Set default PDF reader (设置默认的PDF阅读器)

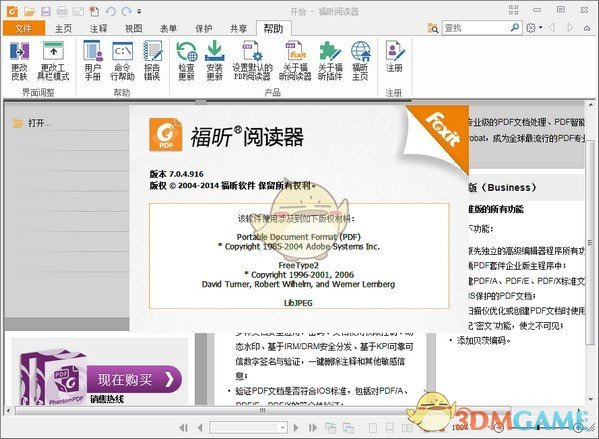[x=252, y=61]
